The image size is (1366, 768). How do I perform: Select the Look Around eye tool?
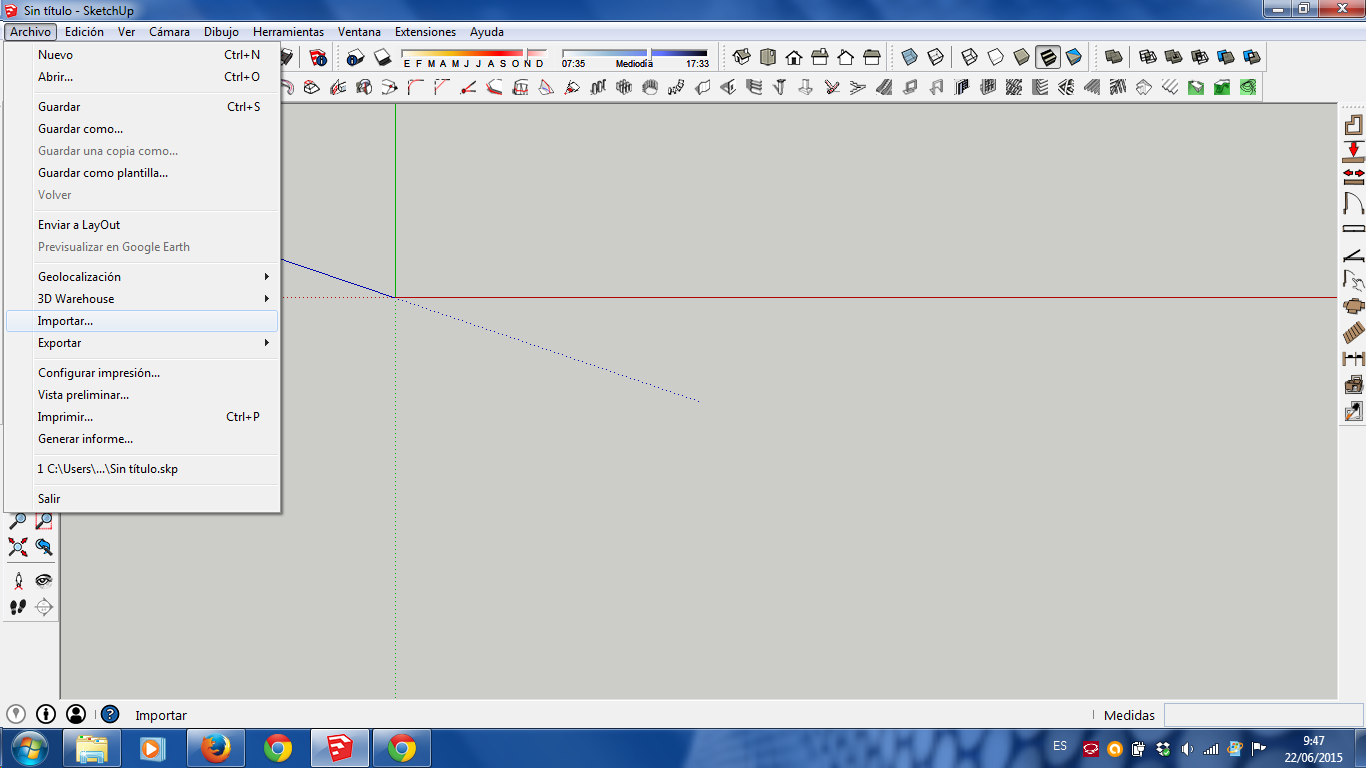[x=44, y=580]
